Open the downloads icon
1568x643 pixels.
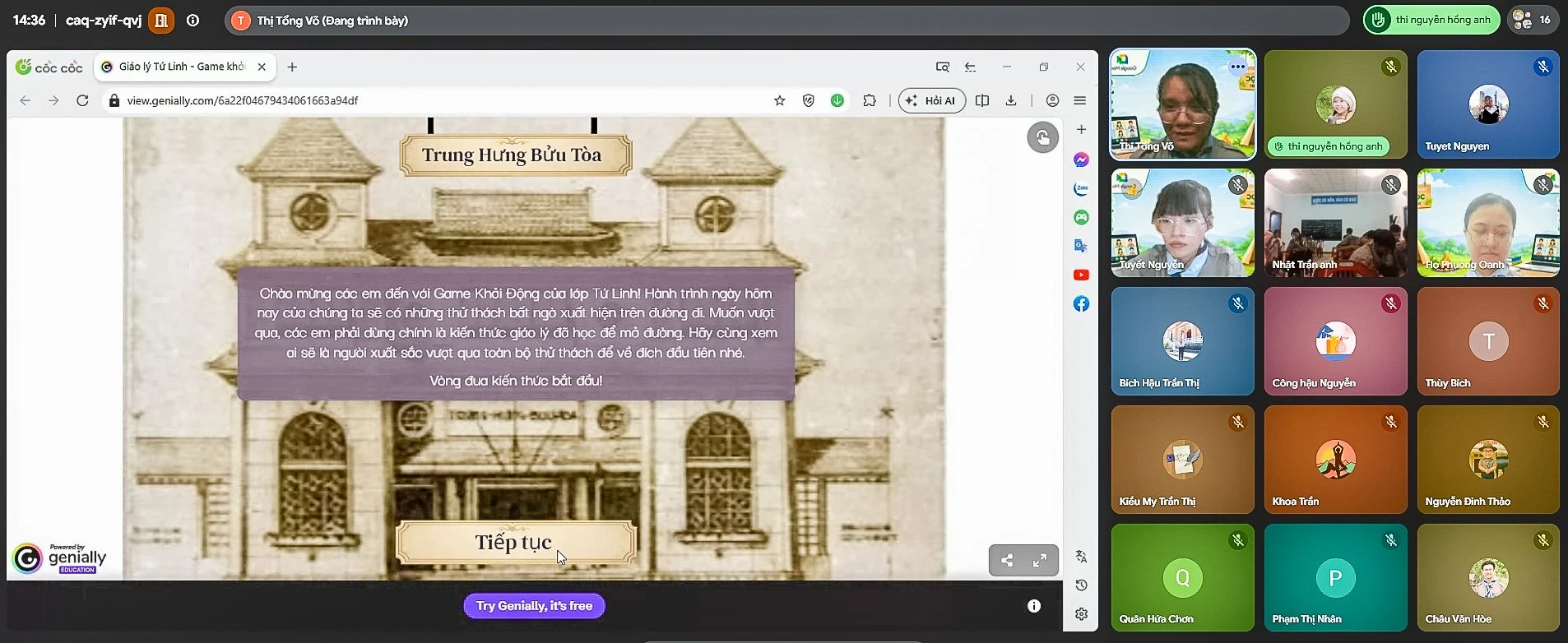coord(1011,100)
